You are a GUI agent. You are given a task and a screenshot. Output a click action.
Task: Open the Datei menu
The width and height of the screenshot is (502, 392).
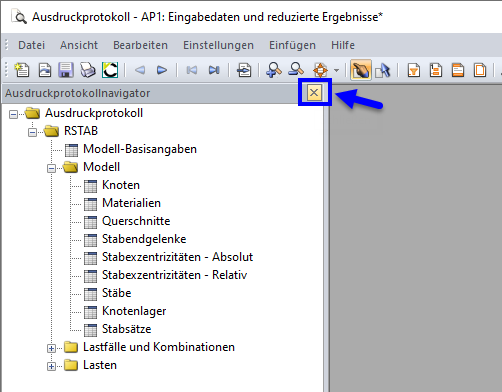(x=31, y=45)
